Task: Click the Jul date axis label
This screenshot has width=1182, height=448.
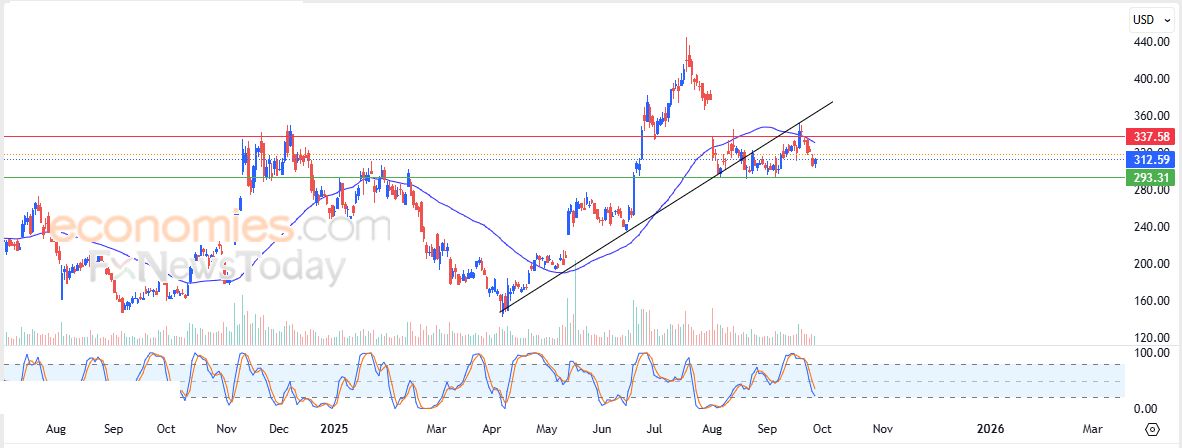Action: tap(654, 429)
